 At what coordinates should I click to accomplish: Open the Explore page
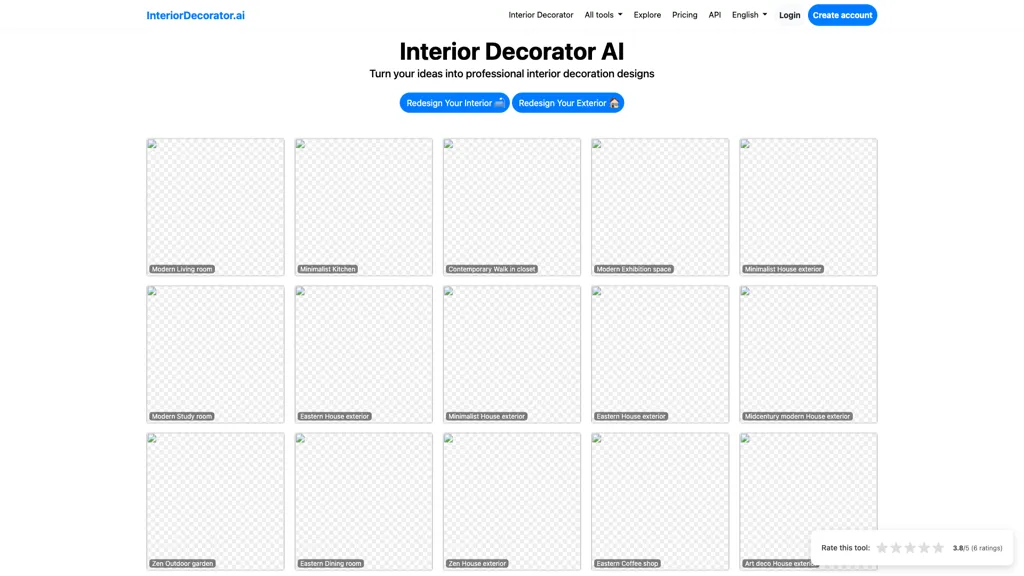(x=647, y=14)
